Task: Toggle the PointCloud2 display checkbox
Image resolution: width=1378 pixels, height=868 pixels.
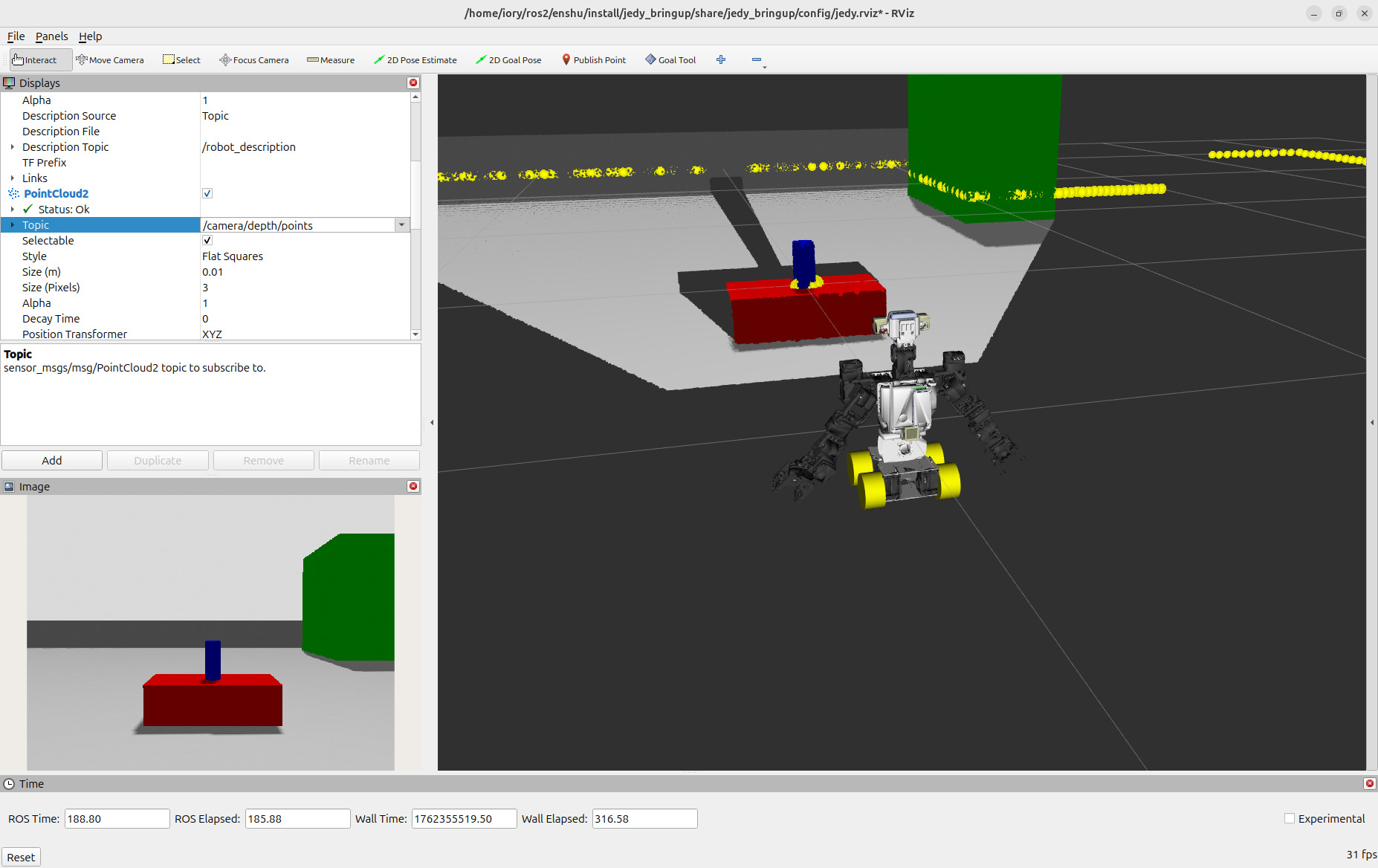Action: point(207,193)
